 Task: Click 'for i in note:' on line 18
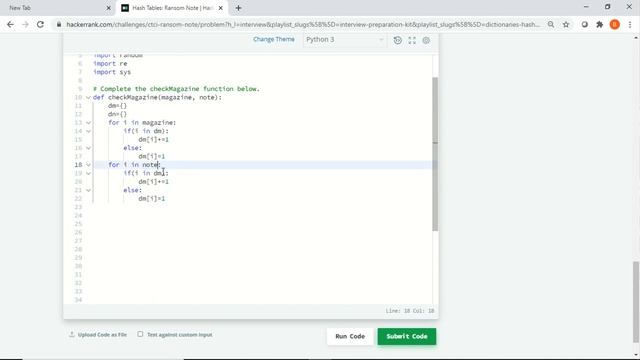pyautogui.click(x=135, y=164)
